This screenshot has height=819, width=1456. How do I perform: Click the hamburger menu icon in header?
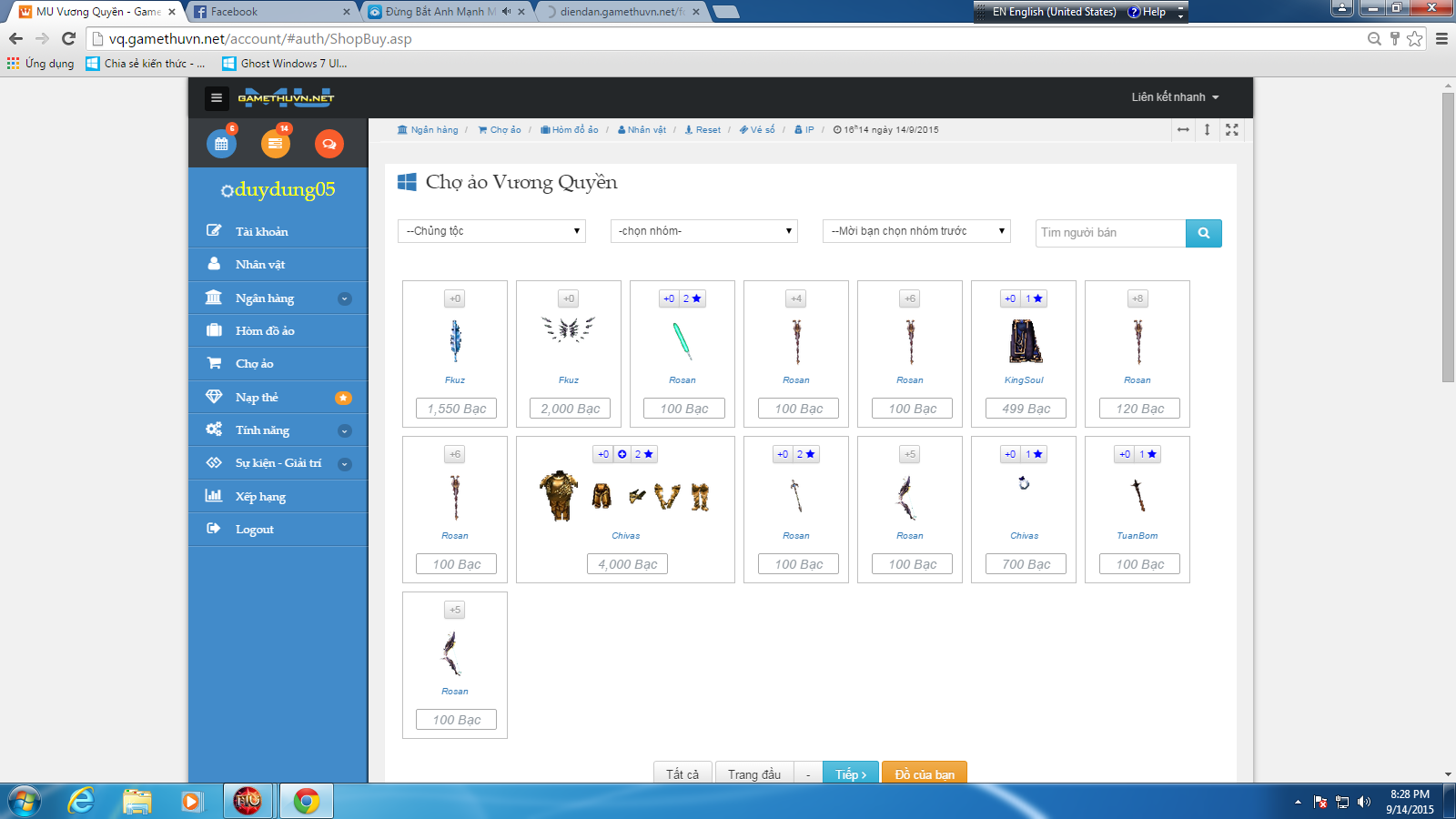[x=216, y=97]
